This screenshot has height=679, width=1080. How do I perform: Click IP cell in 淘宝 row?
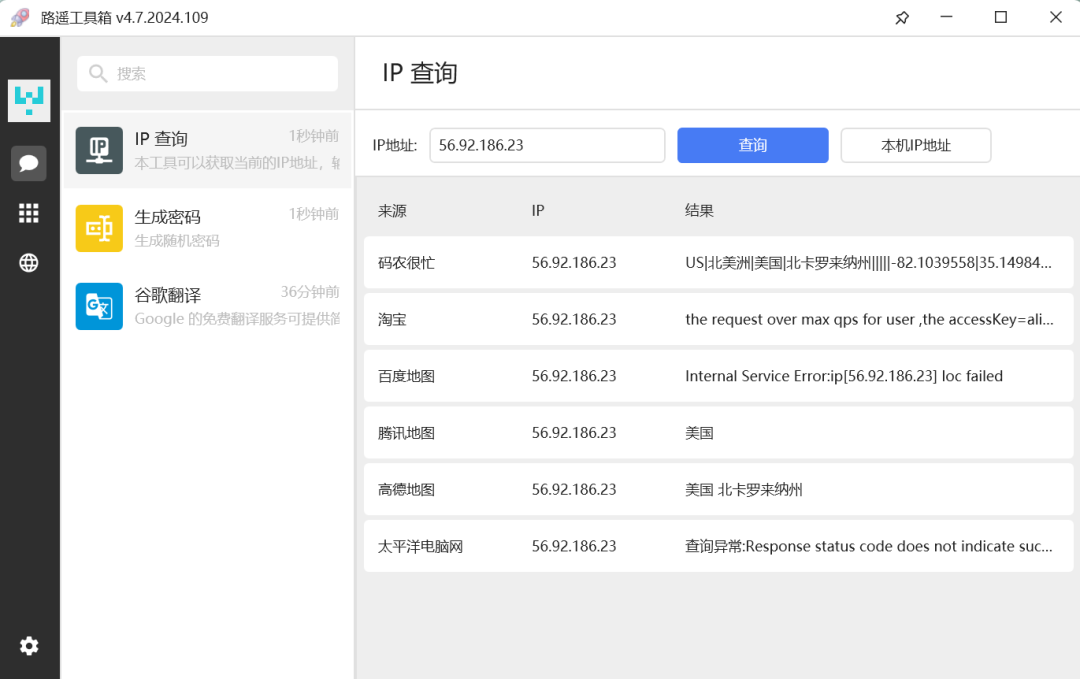[x=574, y=320]
